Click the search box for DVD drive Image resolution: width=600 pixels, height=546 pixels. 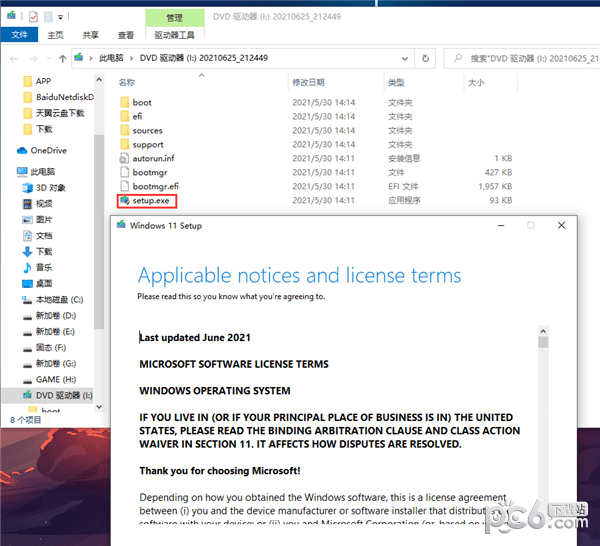pyautogui.click(x=522, y=59)
